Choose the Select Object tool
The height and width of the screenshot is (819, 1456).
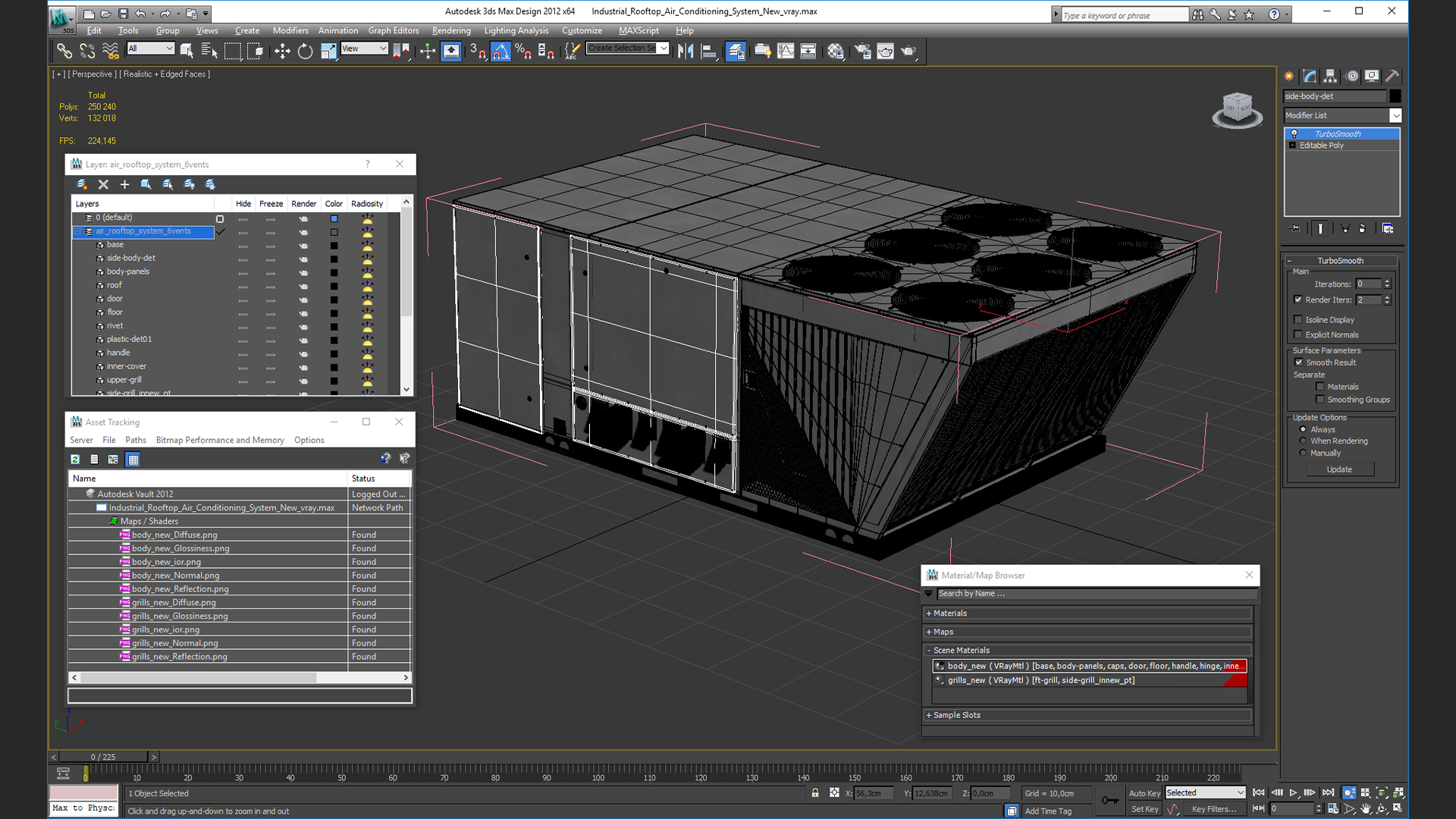click(187, 51)
